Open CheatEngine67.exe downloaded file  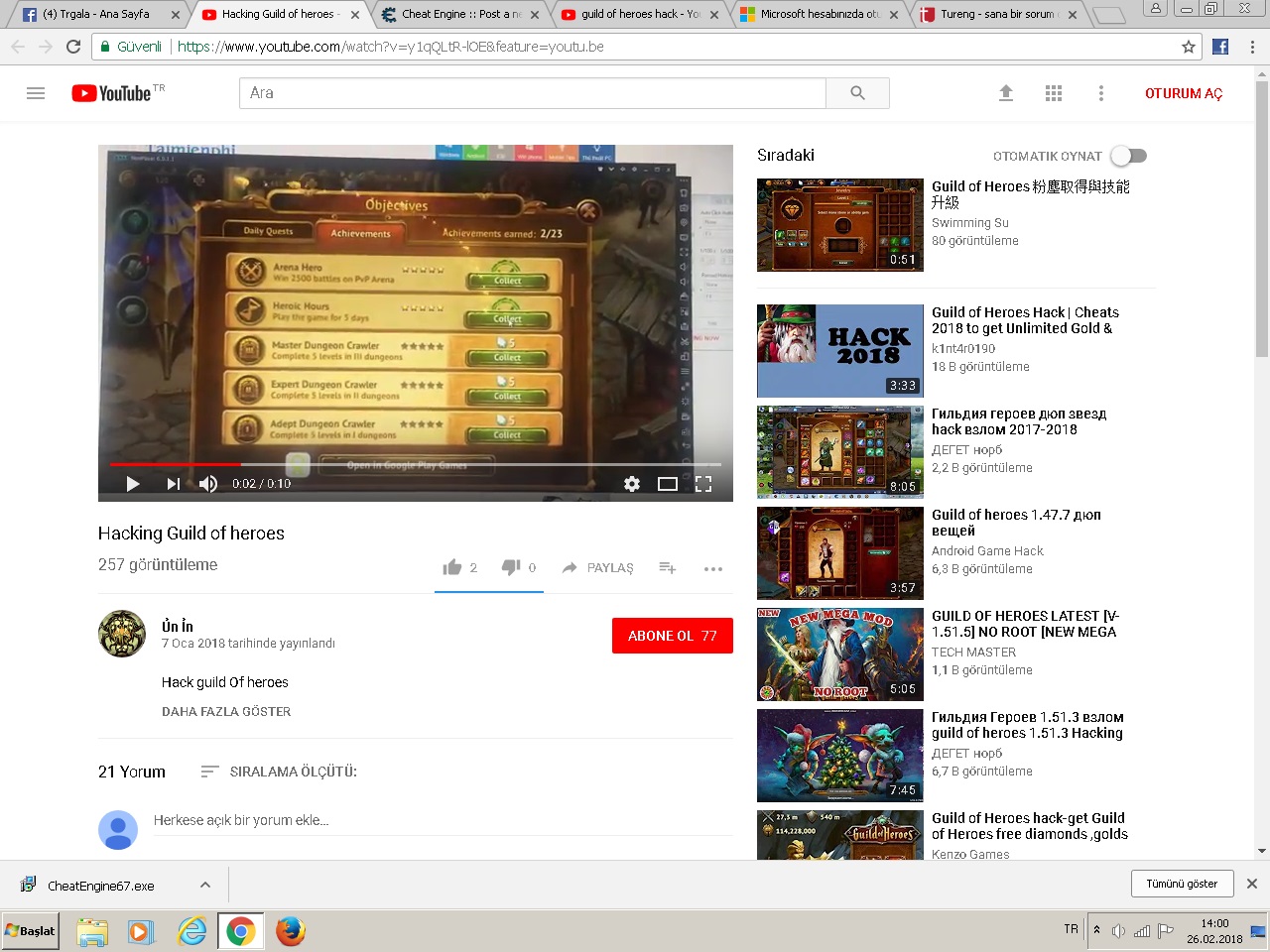point(100,886)
